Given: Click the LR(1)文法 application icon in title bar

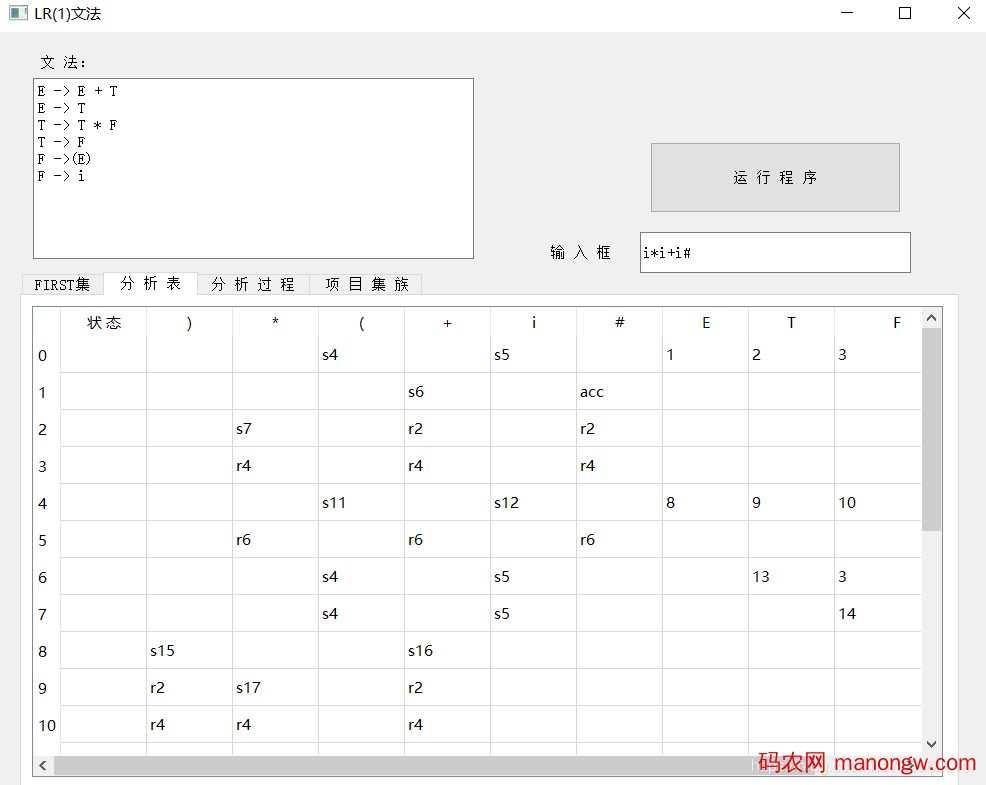Looking at the screenshot, I should click(x=16, y=13).
